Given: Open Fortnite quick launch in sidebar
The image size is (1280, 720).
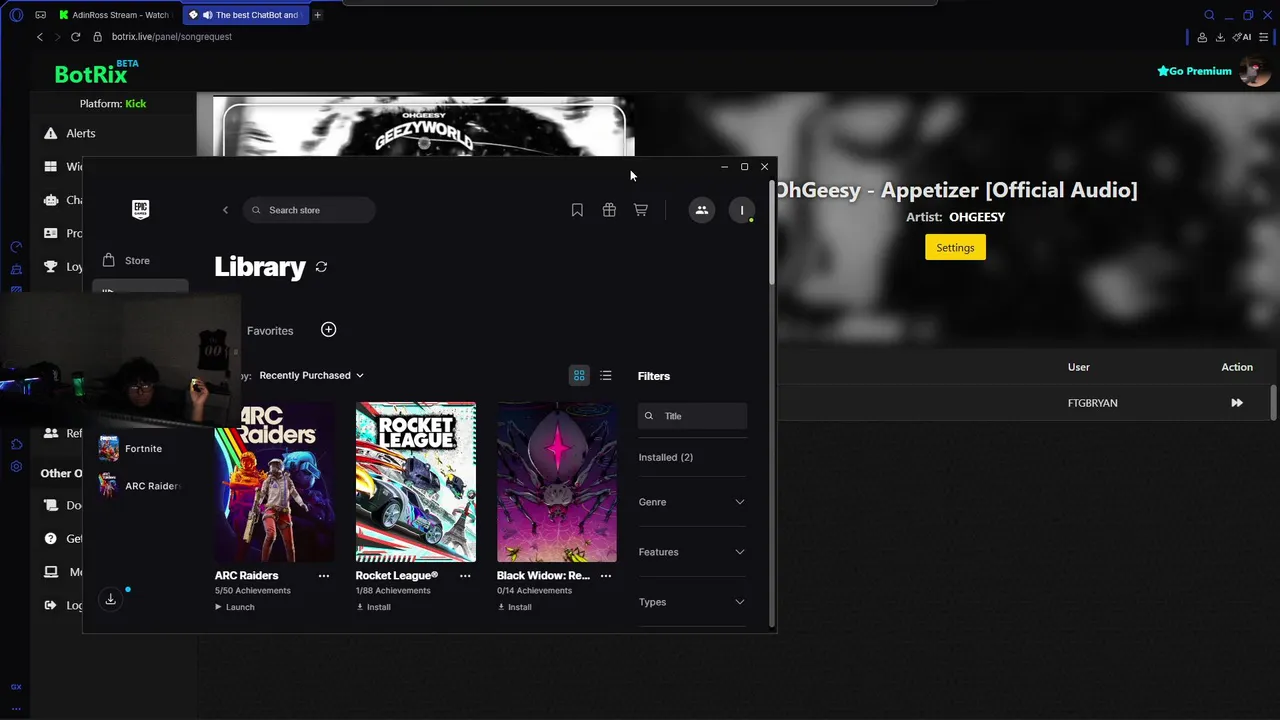Looking at the screenshot, I should (x=139, y=449).
